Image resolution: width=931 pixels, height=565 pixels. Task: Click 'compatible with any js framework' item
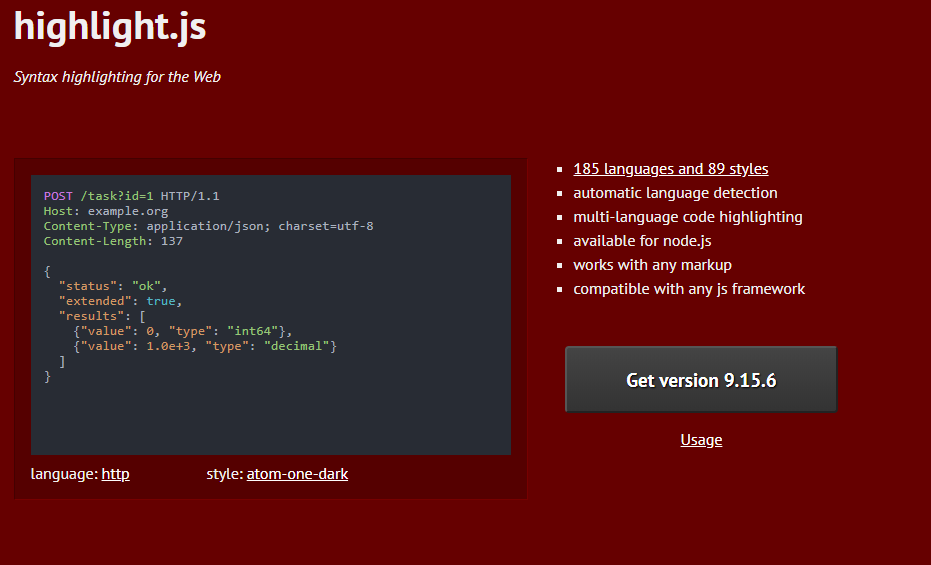[689, 289]
